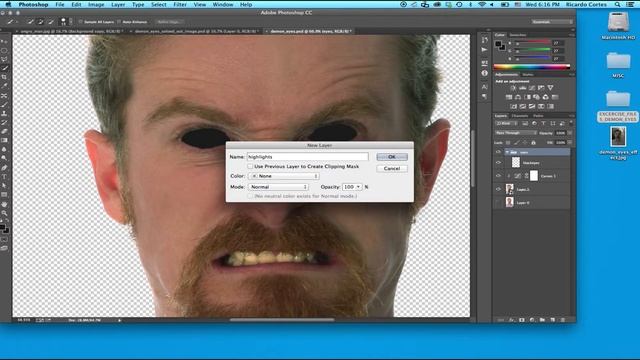Open Spotlight search in menu bar
This screenshot has height=360, width=640.
click(618, 4)
